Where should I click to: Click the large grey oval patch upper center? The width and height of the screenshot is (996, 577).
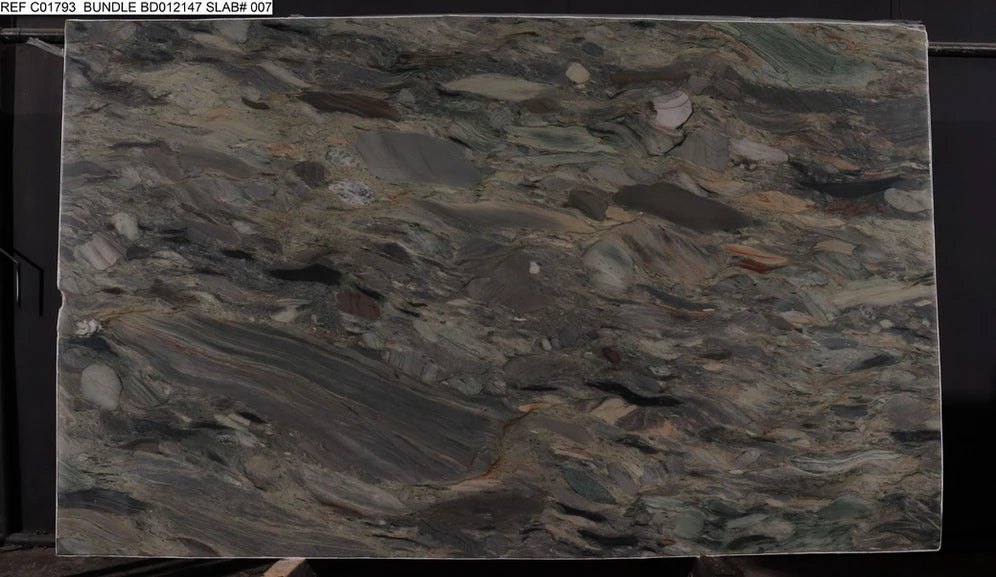417,158
